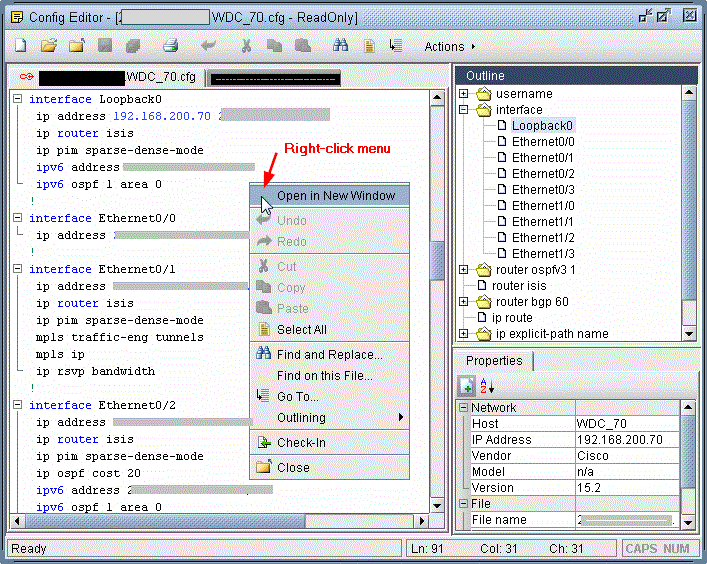
Task: Click the editor vertical scrollbar thumb
Action: click(437, 260)
